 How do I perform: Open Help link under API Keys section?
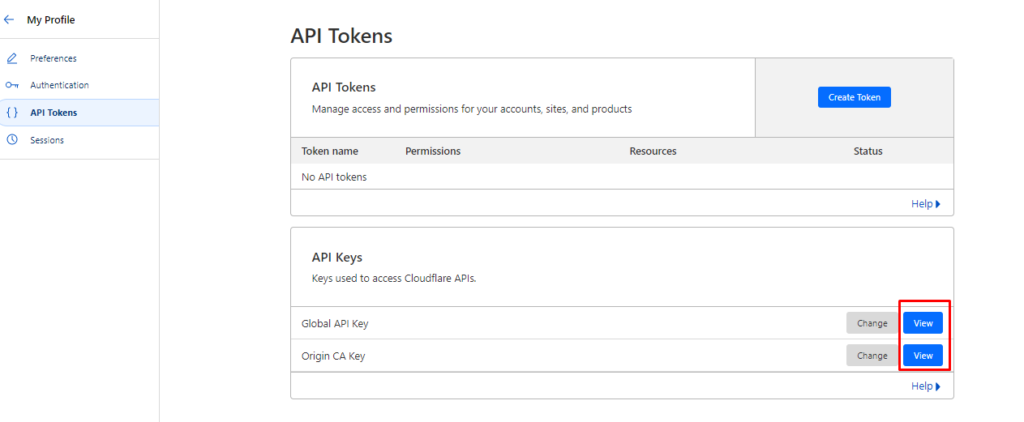coord(925,386)
